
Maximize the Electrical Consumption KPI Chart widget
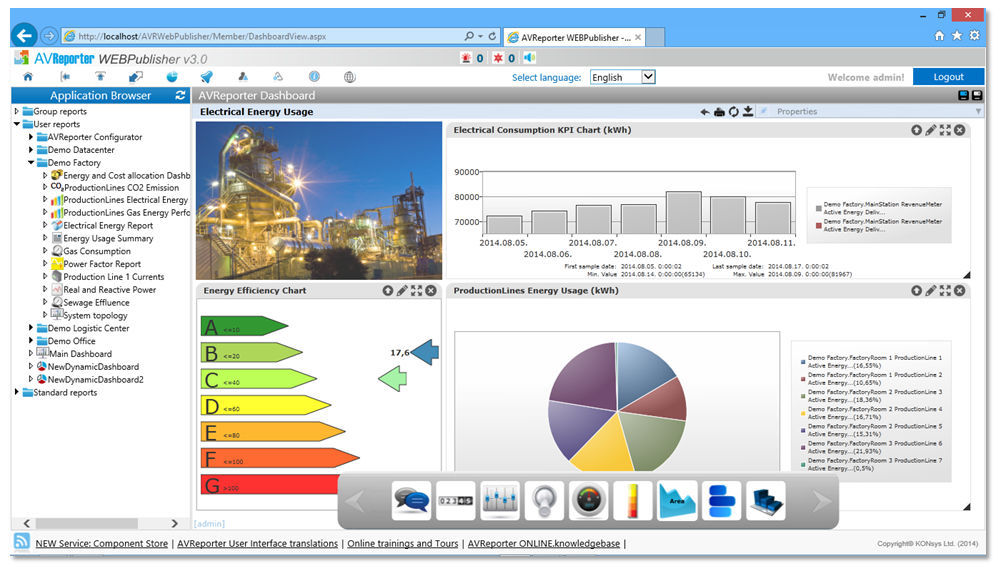945,130
